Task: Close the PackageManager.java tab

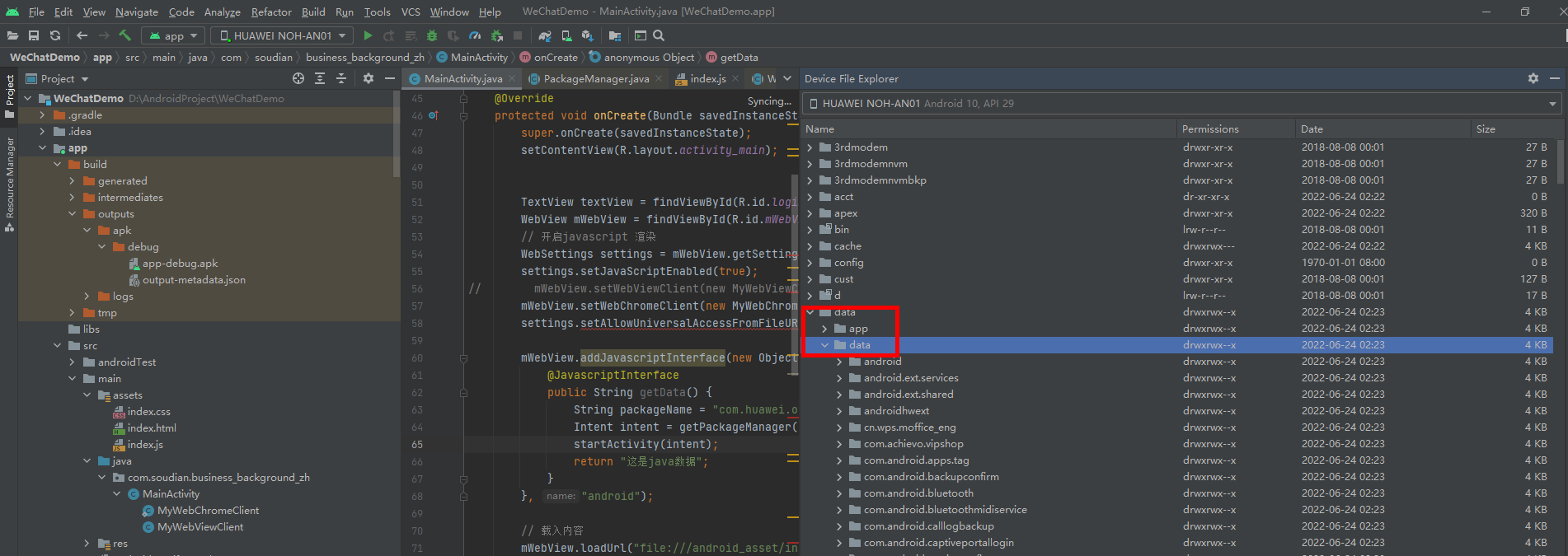Action: tap(659, 79)
